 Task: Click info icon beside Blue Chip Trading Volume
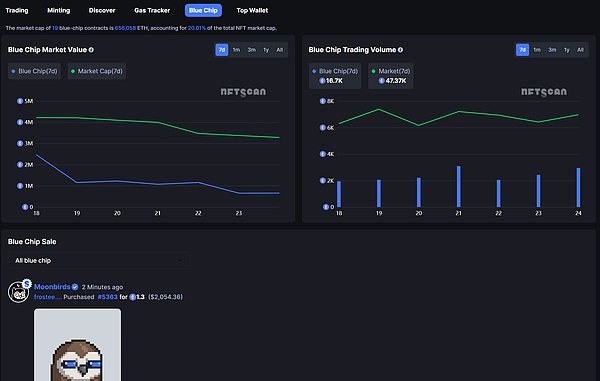[400, 50]
